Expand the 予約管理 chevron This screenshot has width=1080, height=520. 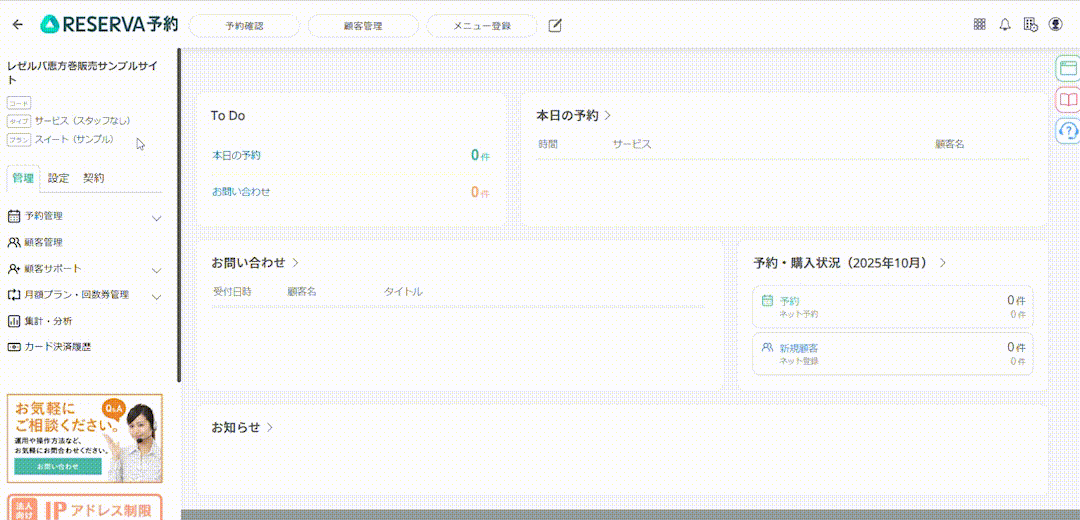[x=156, y=218]
